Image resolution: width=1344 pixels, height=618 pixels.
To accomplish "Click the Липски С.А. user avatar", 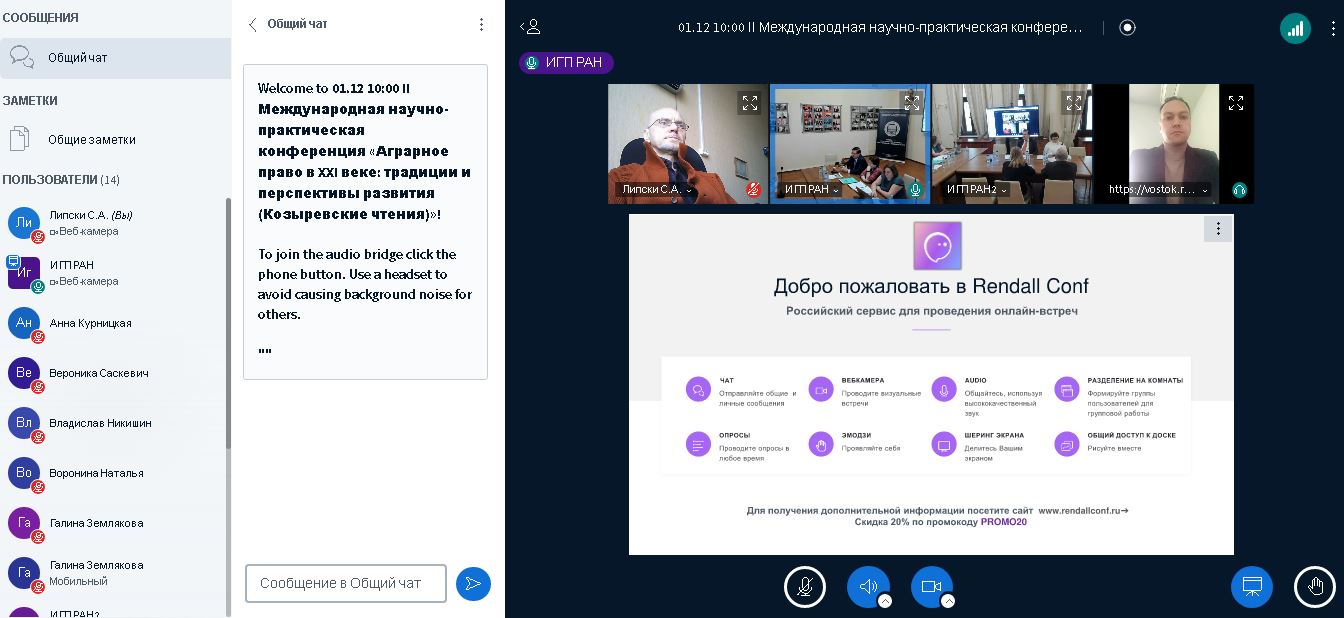I will pyautogui.click(x=24, y=223).
